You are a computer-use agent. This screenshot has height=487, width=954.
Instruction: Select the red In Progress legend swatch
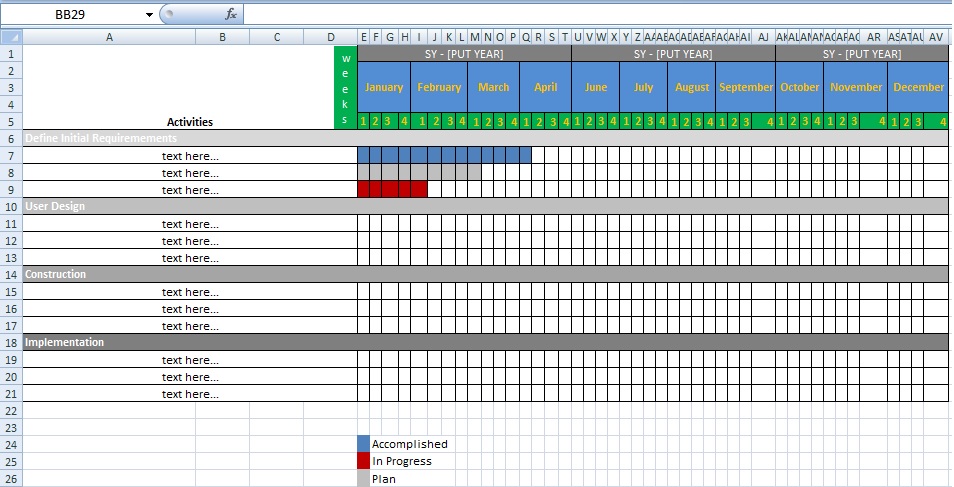pos(364,461)
